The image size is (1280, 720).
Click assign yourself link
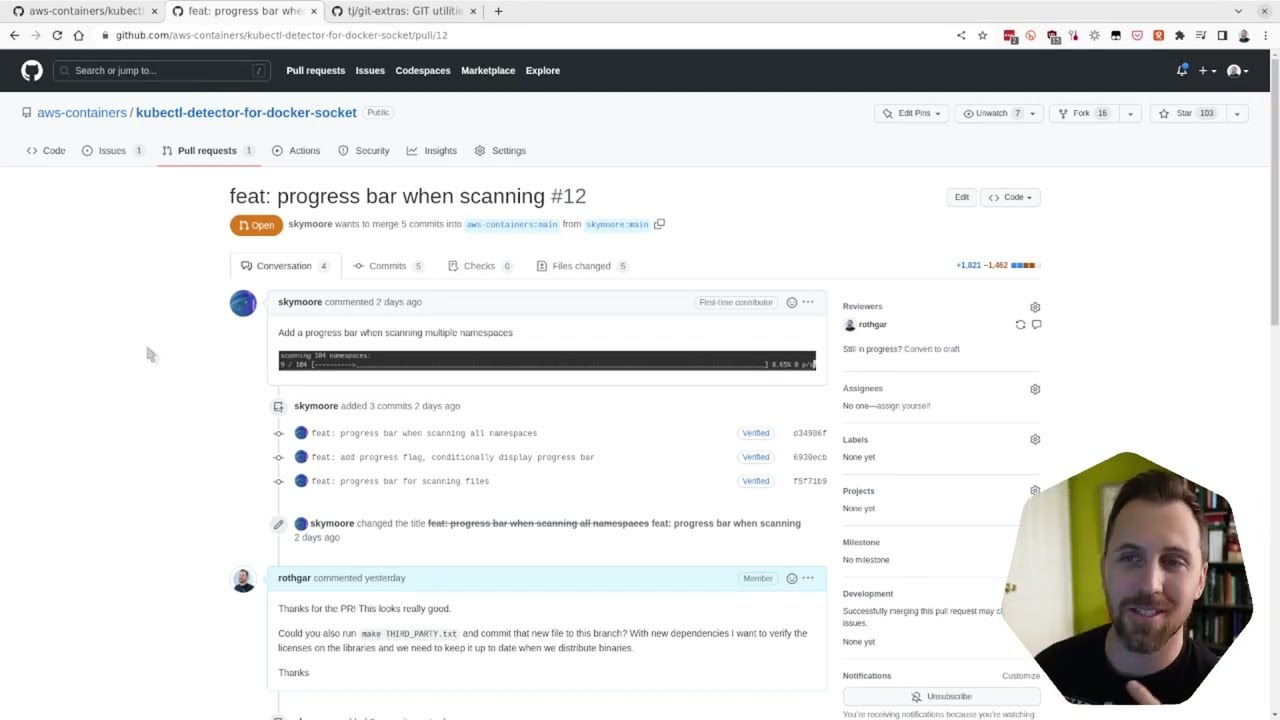click(902, 406)
